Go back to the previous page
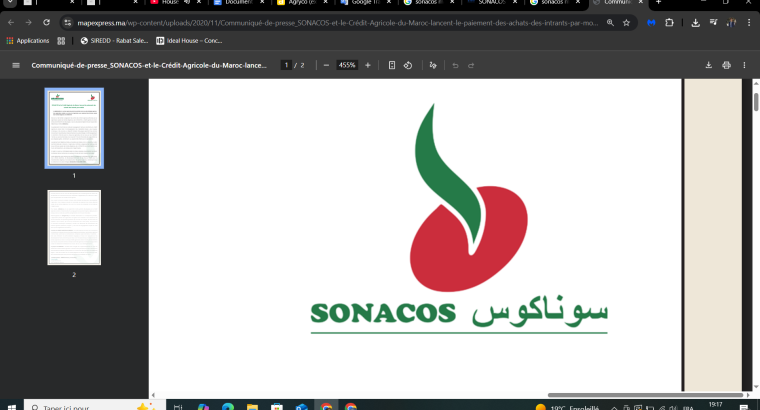This screenshot has width=760, height=410. pos(11,23)
